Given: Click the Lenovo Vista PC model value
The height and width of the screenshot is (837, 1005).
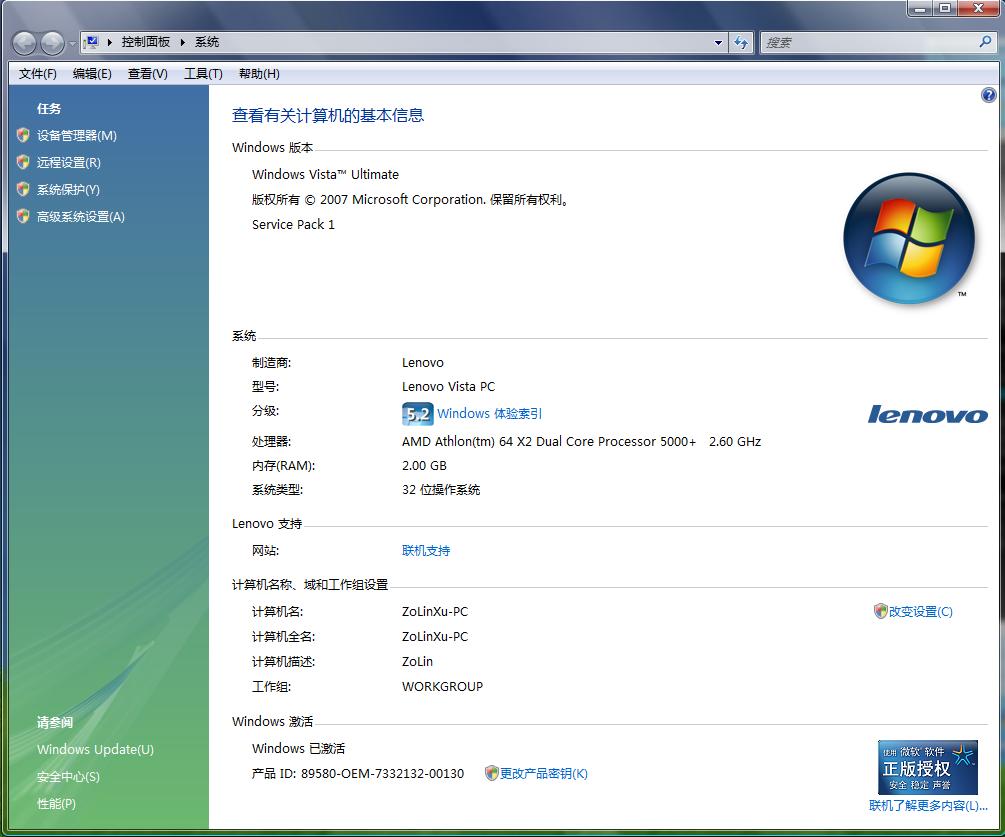Looking at the screenshot, I should point(449,386).
